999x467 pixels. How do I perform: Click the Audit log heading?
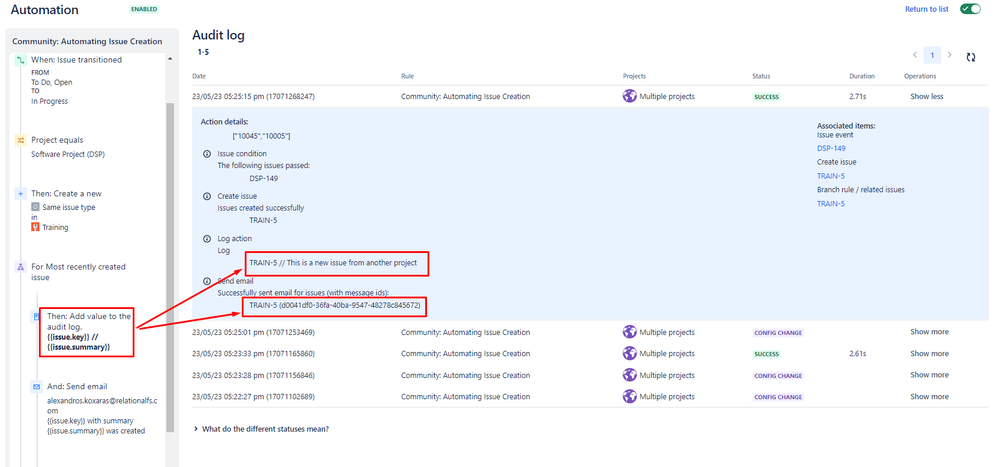219,35
